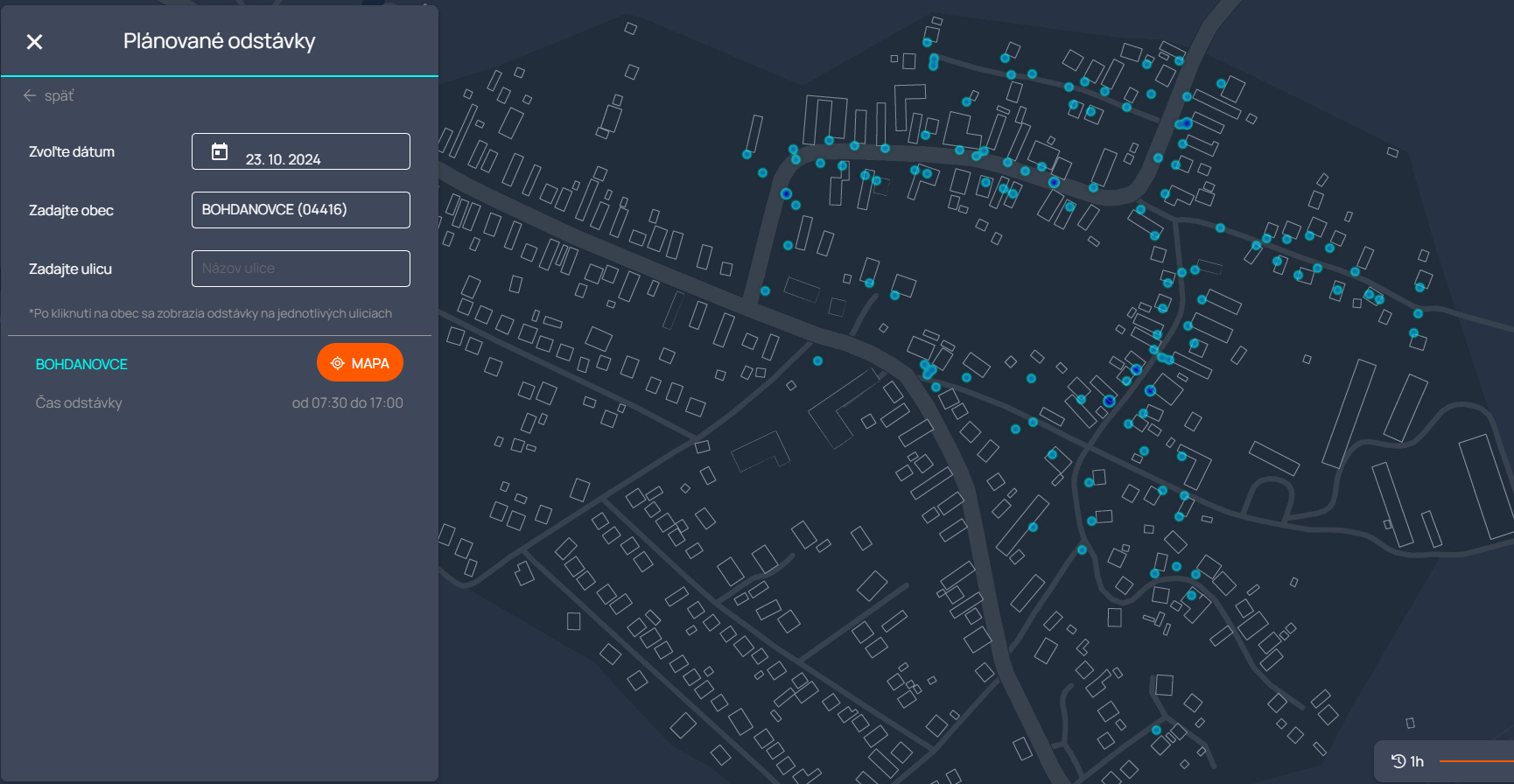Close the Plánované odstávky panel
Image resolution: width=1514 pixels, height=784 pixels.
click(35, 42)
